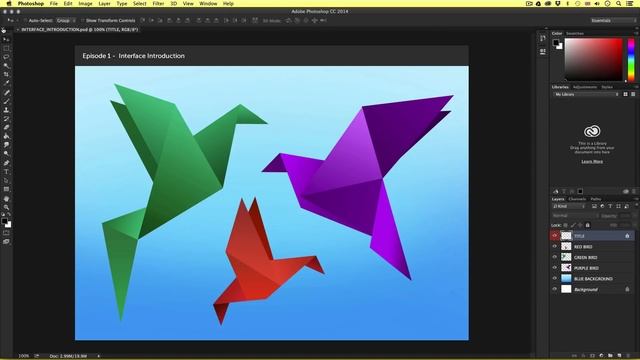Open the Apple menu
The image size is (640, 360).
[9, 3]
